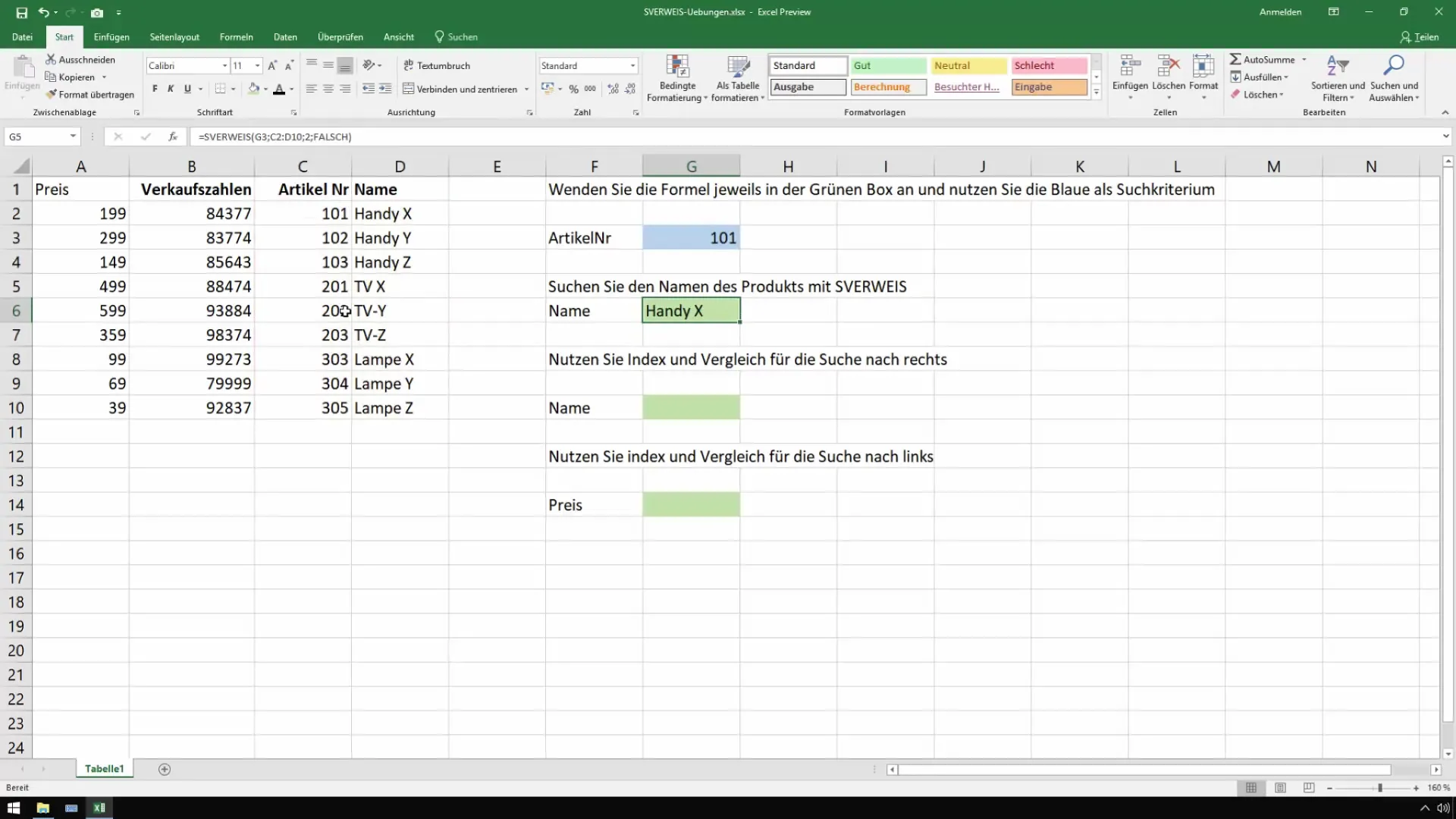Click Kopieren copy button

71,77
